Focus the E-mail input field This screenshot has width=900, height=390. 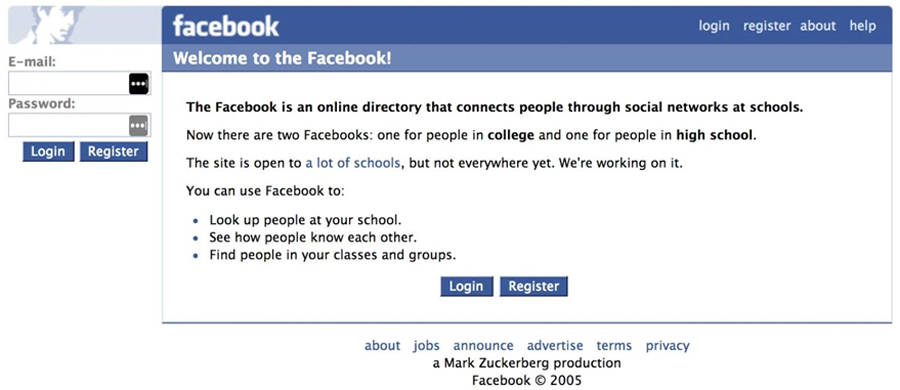[x=79, y=83]
